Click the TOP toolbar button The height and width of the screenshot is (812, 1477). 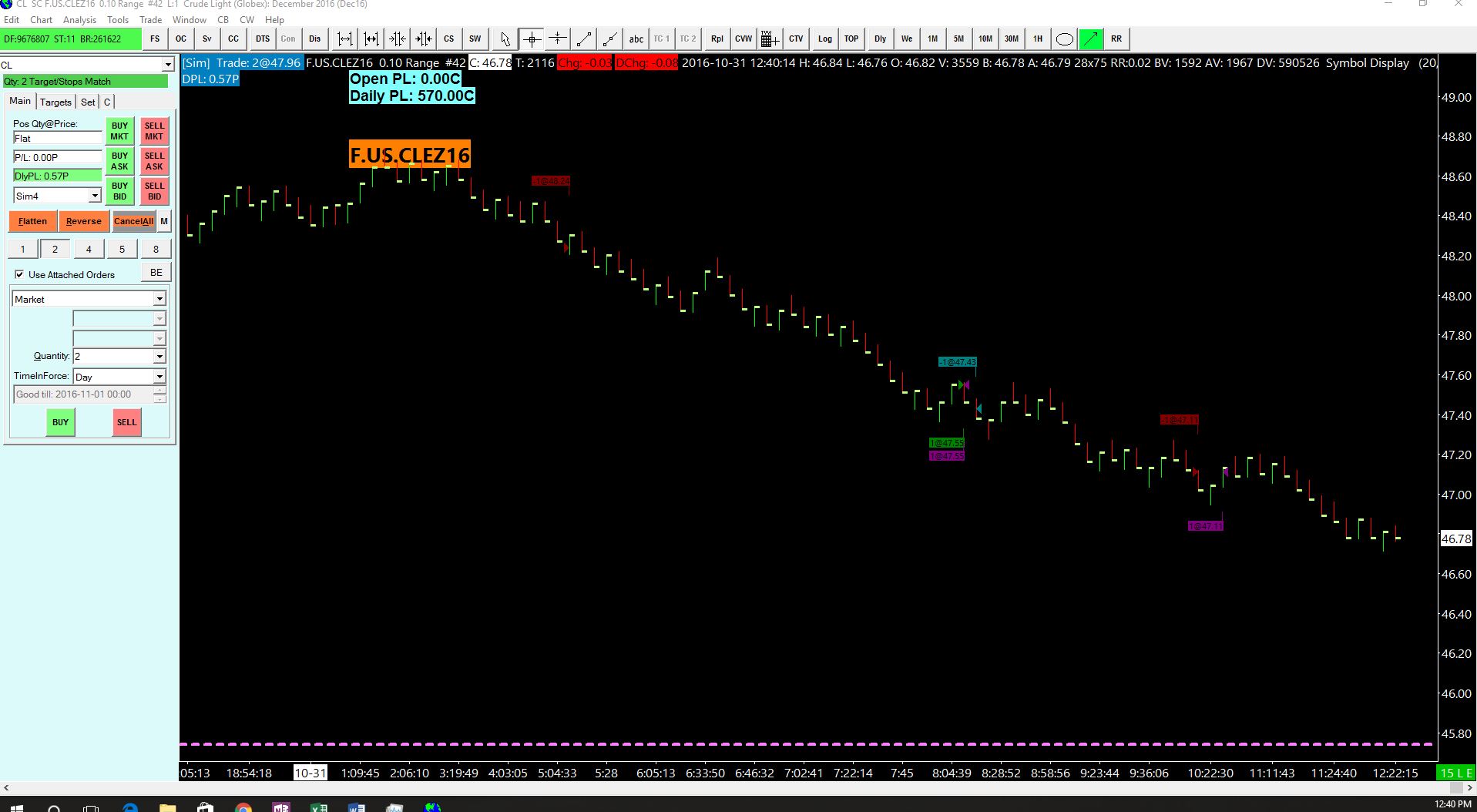[851, 39]
